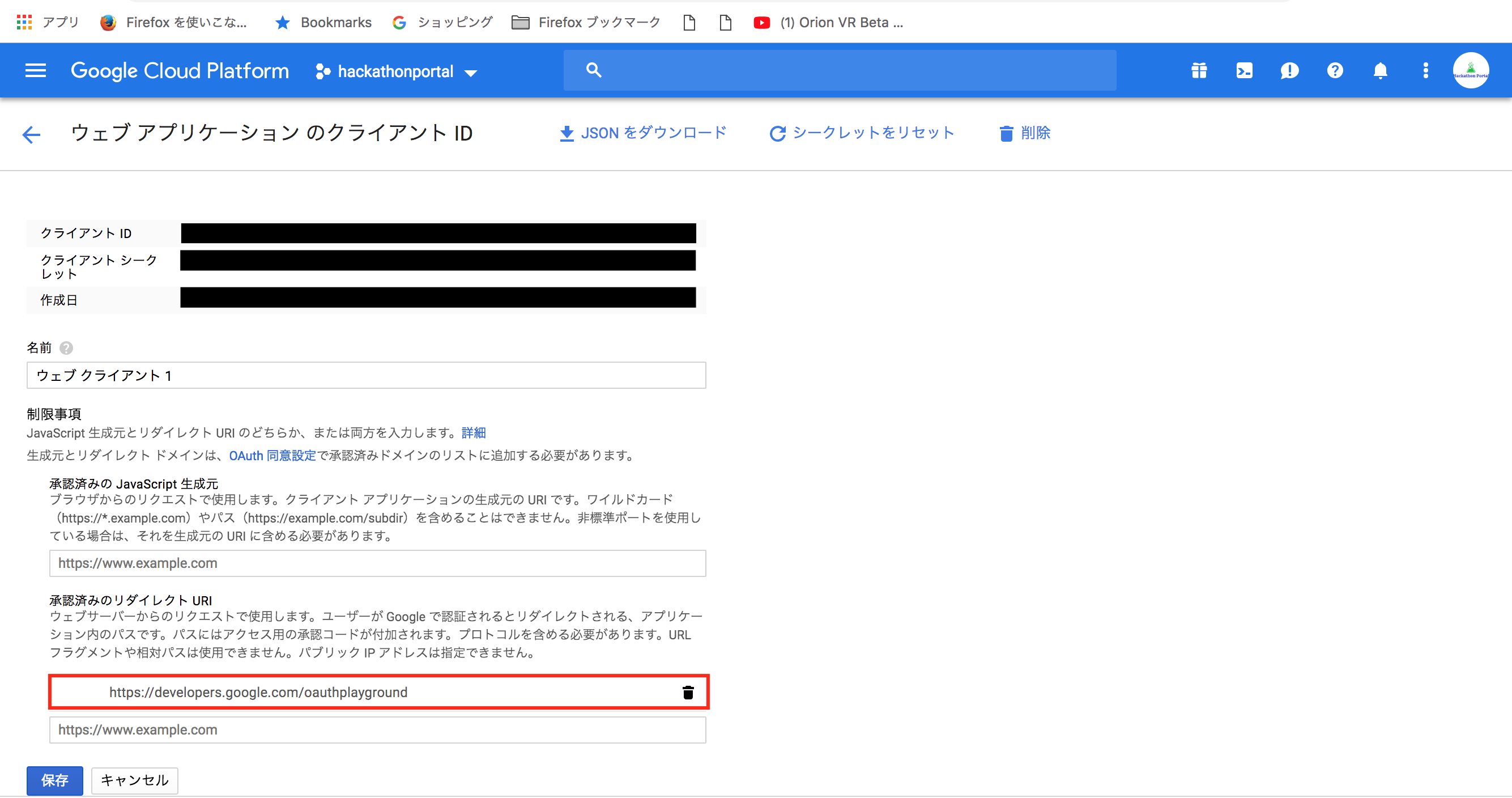Edit the name field ウェブ クライアント 1
The width and height of the screenshot is (1512, 798).
(x=367, y=375)
